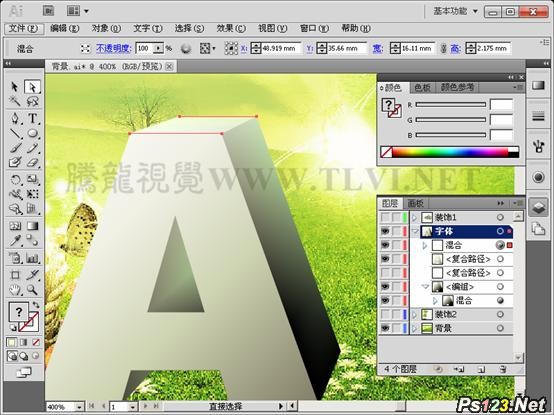Select the Zoom magnifier tool
Image resolution: width=554 pixels, height=415 pixels.
[32, 290]
